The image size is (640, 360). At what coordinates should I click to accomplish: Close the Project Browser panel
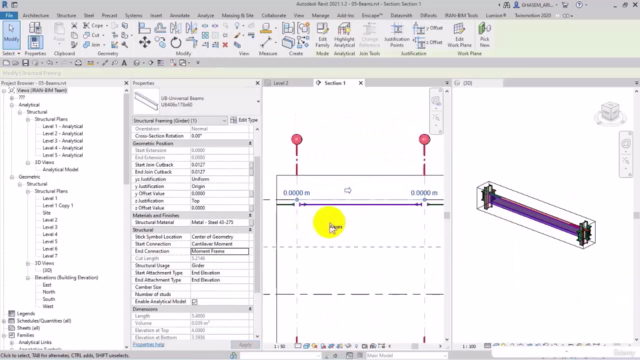126,83
